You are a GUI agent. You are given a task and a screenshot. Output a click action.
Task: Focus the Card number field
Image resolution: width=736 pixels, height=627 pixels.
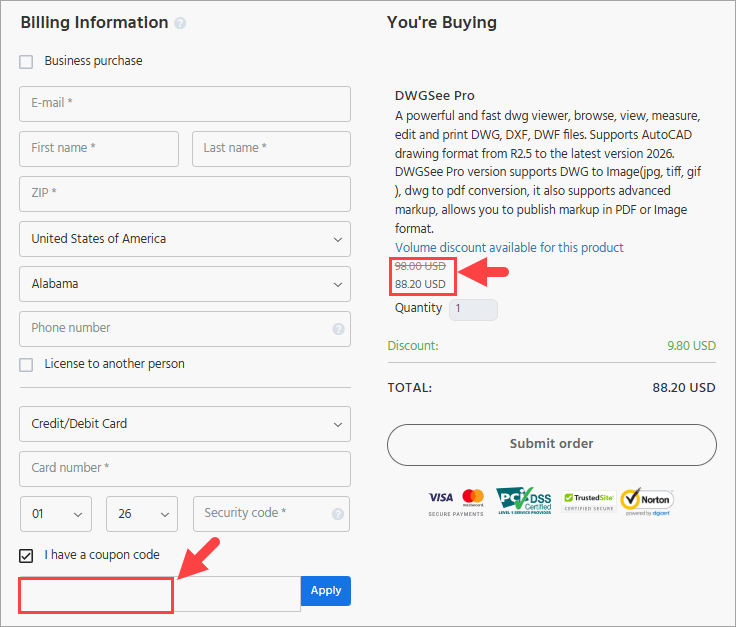click(x=185, y=469)
